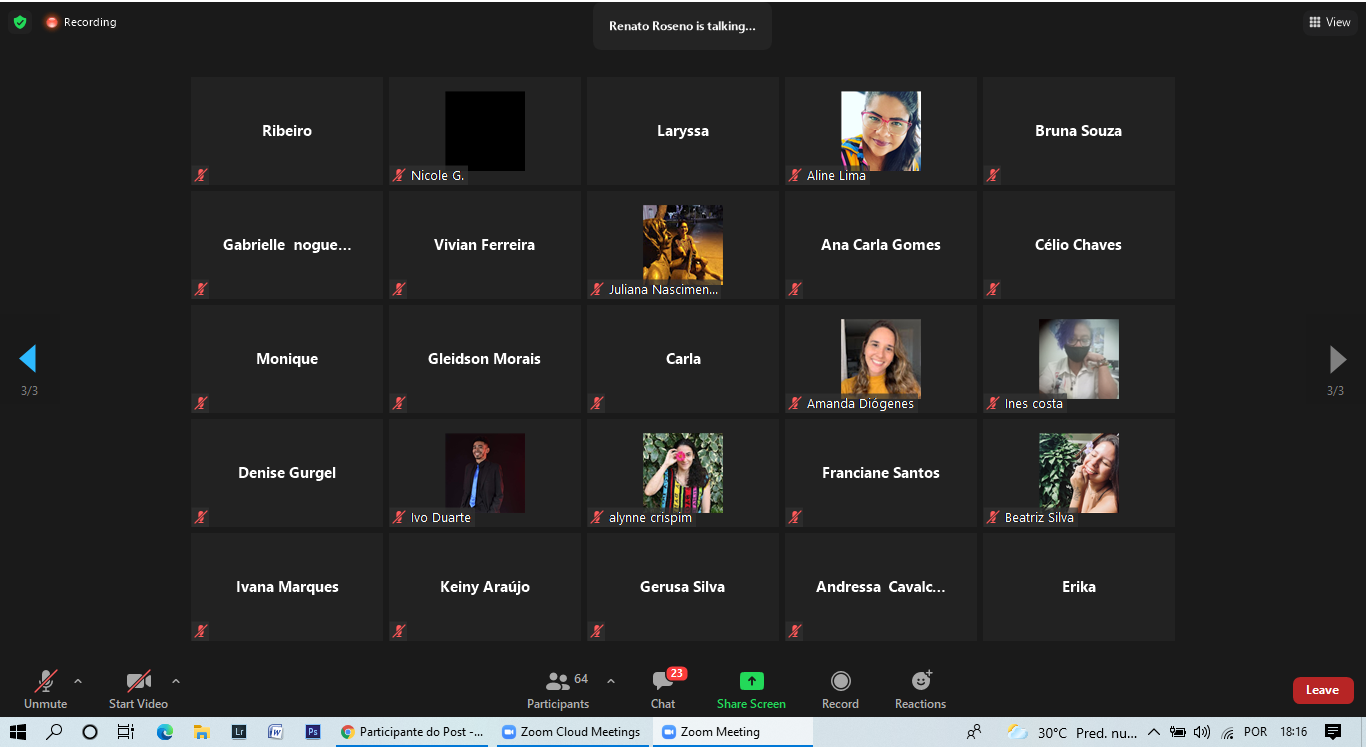The height and width of the screenshot is (747, 1366).
Task: Expand video options next to Start Video
Action: tap(176, 681)
